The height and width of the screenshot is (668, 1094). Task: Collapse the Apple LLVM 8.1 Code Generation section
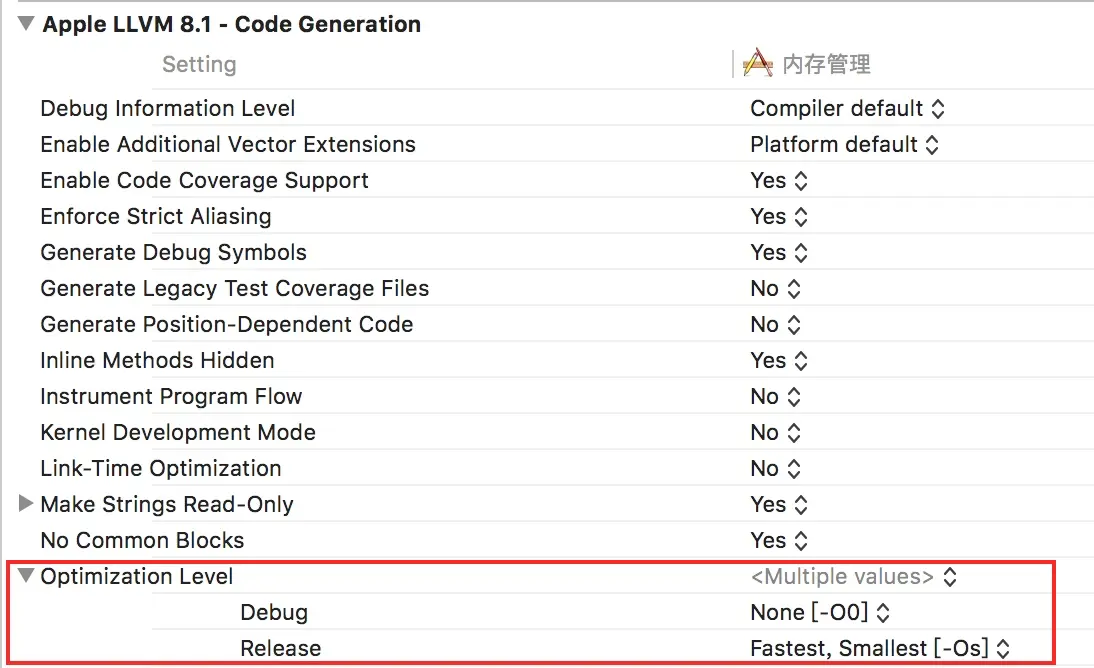[26, 24]
